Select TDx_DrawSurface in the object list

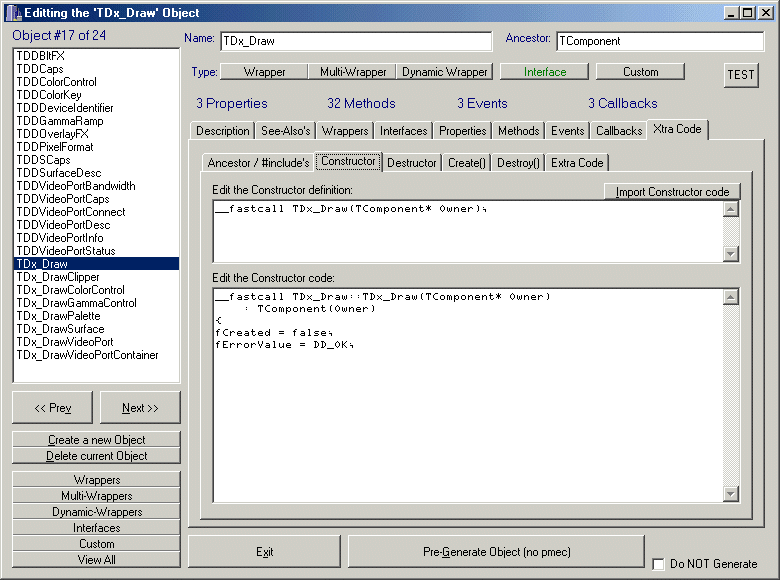pos(60,329)
